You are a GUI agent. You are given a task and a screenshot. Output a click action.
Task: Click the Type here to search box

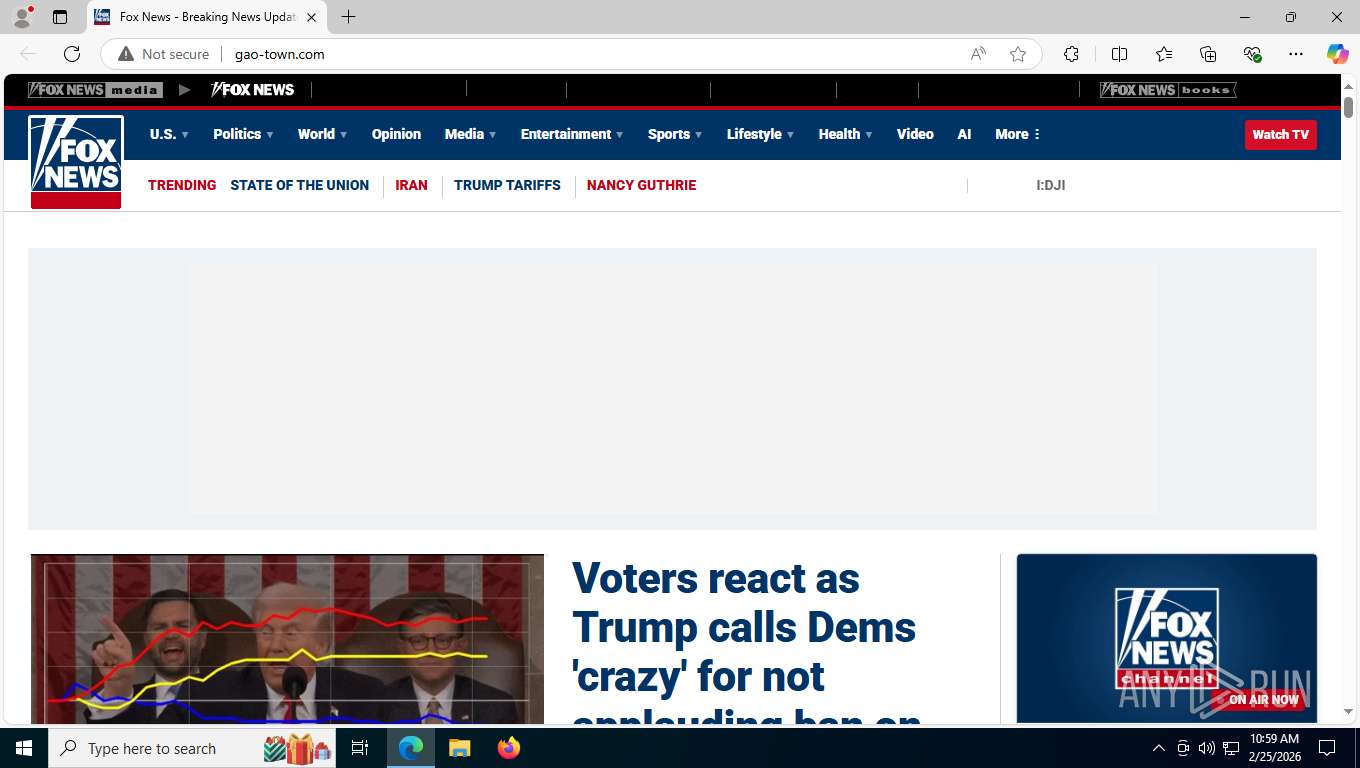(x=192, y=748)
